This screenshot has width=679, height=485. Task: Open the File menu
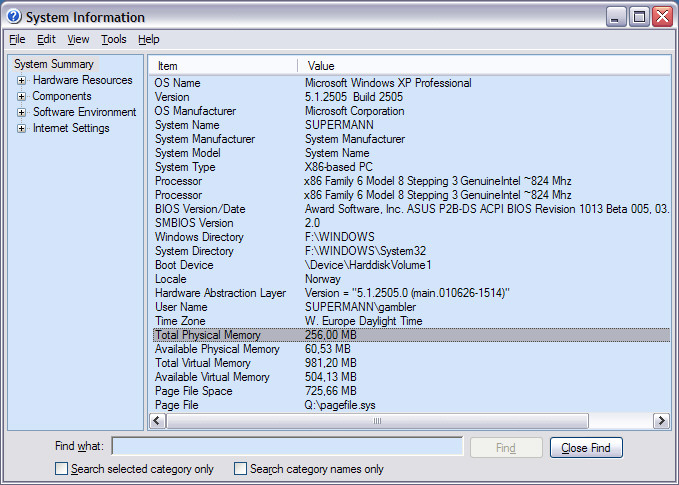pos(17,39)
